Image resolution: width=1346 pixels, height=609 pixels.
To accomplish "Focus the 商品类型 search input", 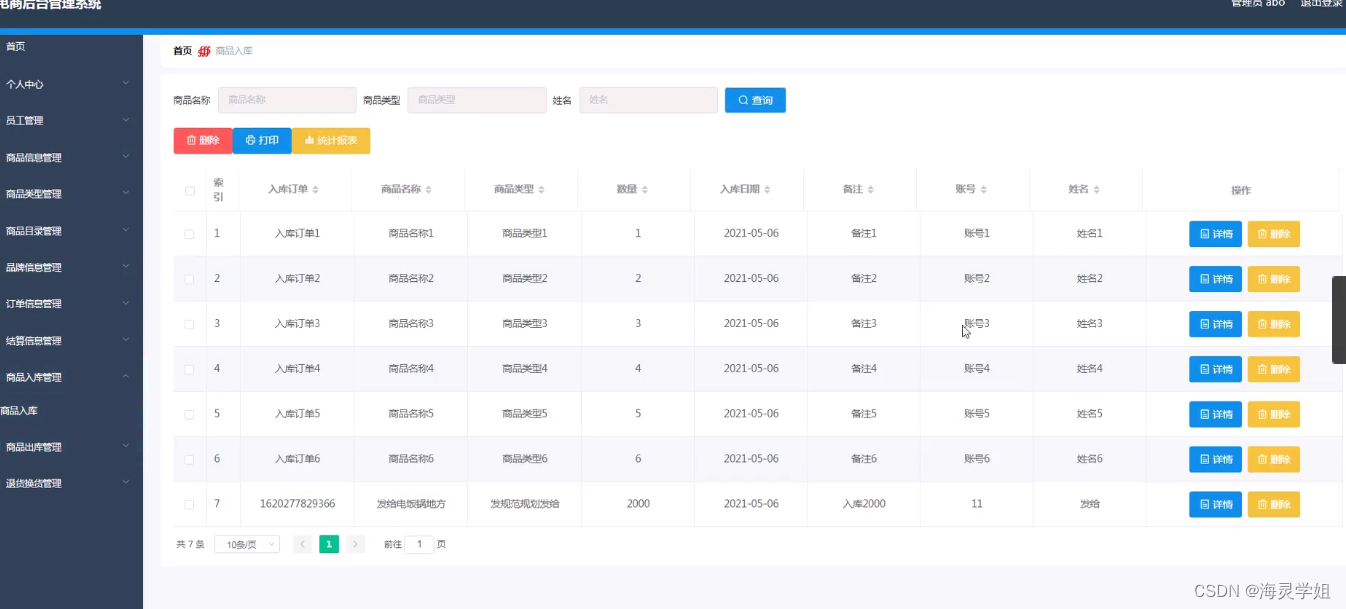I will [477, 100].
